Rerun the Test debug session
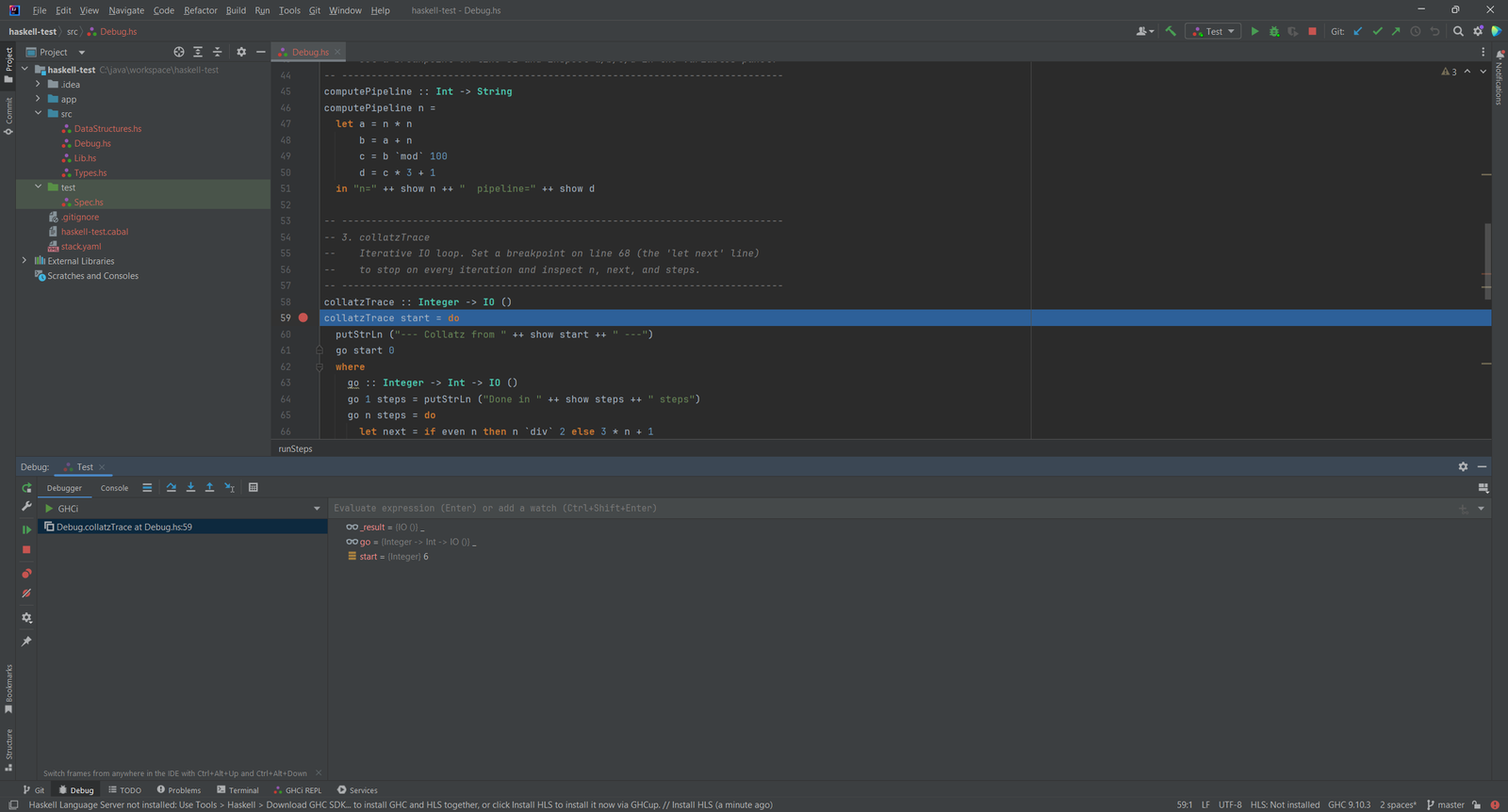The width and height of the screenshot is (1508, 812). point(26,488)
